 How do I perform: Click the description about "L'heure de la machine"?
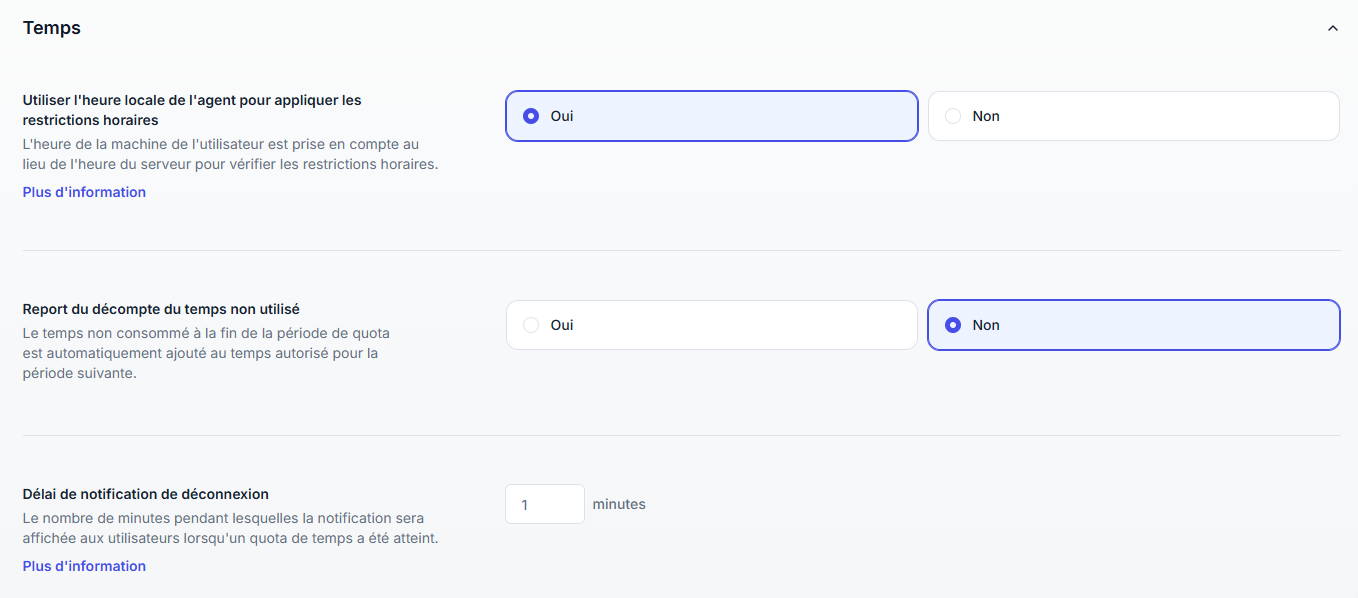tap(230, 154)
